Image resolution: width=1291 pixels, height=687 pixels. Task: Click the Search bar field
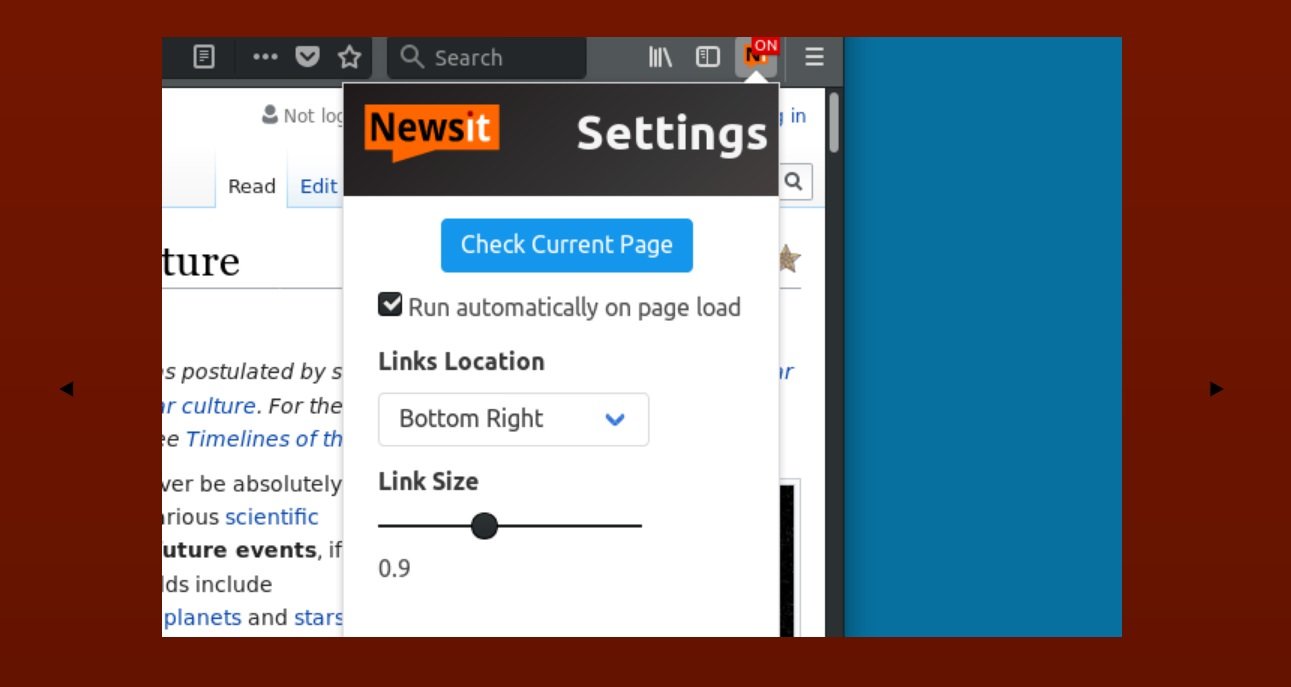click(487, 57)
